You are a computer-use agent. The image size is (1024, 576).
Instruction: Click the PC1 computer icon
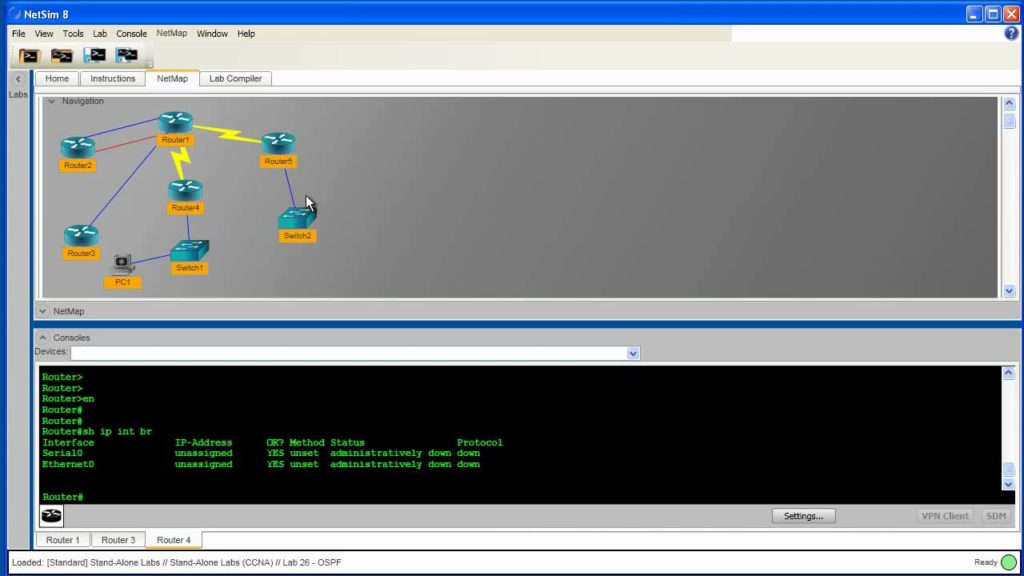[122, 264]
